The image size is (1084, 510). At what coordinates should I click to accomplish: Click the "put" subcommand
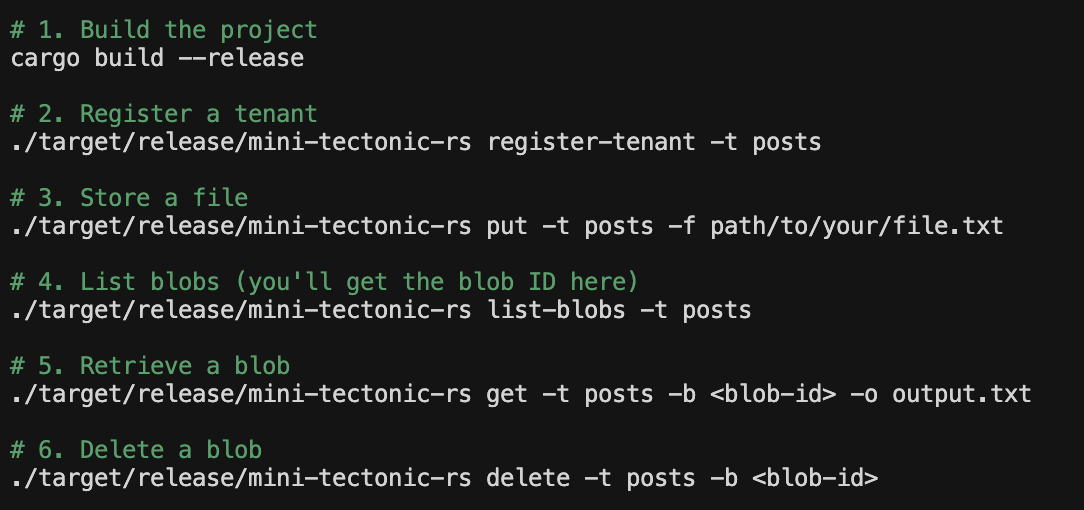507,226
